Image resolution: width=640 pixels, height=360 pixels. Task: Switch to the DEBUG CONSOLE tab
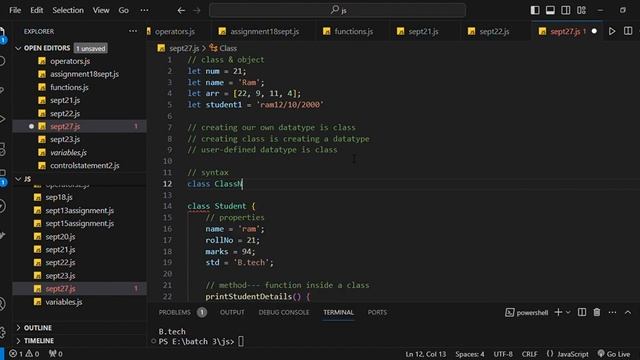(x=284, y=312)
